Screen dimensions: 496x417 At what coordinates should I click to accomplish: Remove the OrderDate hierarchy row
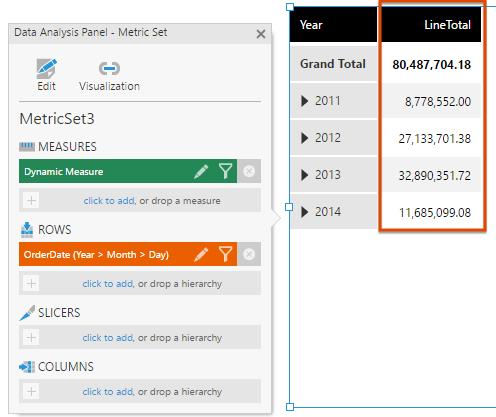tap(249, 254)
